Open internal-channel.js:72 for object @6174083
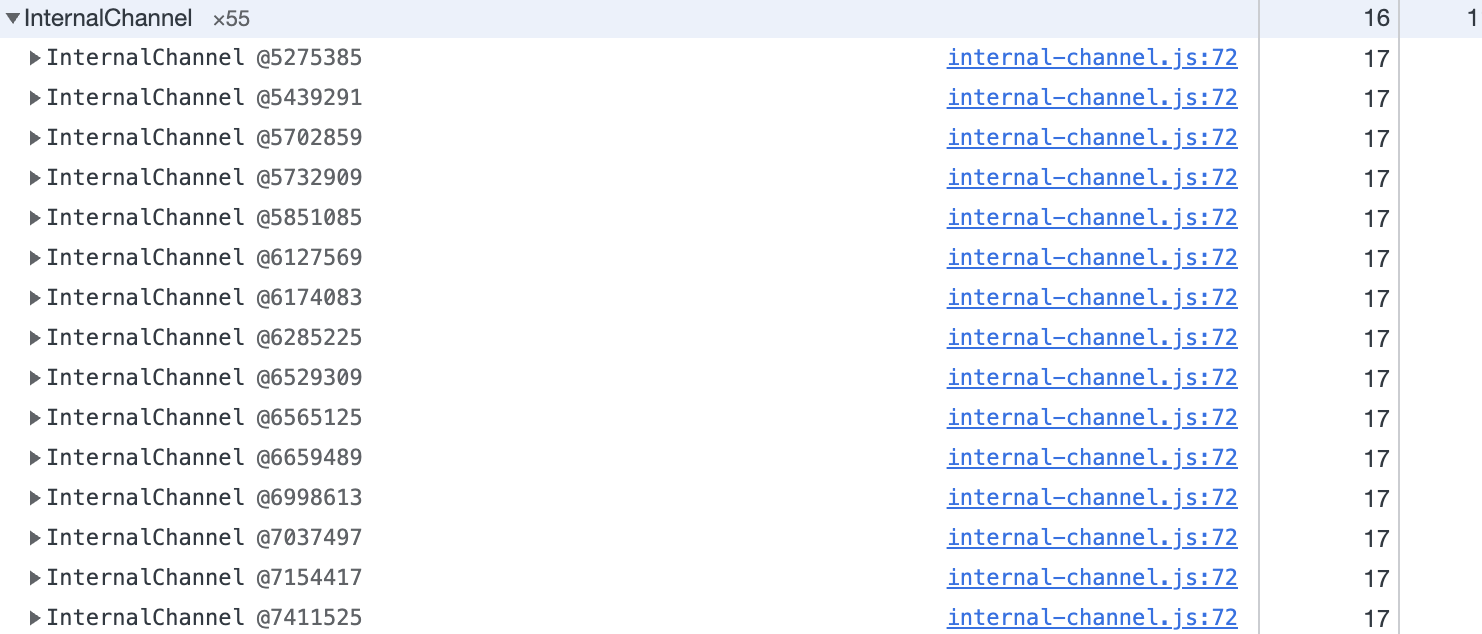Screen dimensions: 1482x634 pyautogui.click(x=1091, y=298)
